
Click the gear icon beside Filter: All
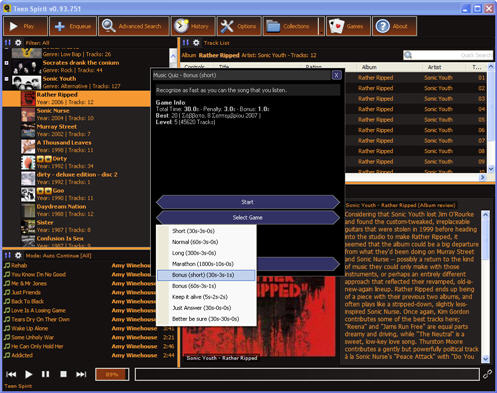pos(18,43)
